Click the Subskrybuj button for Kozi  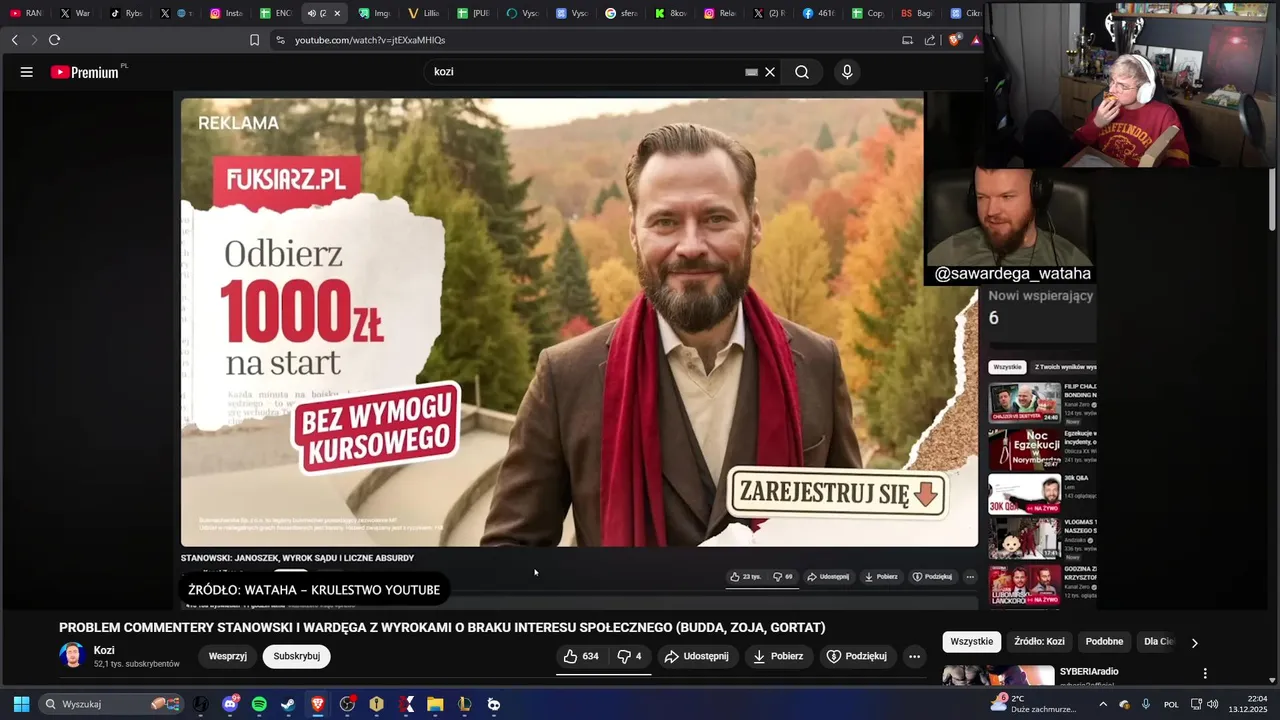point(297,656)
